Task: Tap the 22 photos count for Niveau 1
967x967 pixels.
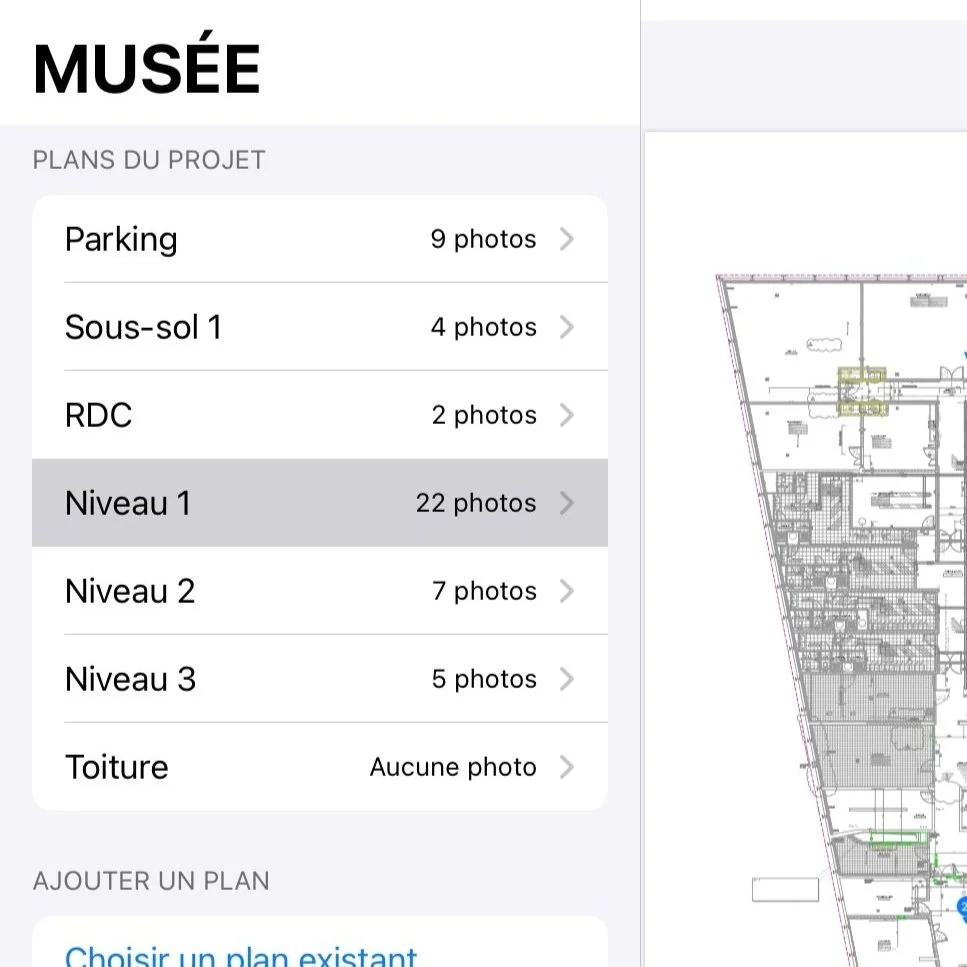Action: click(477, 503)
